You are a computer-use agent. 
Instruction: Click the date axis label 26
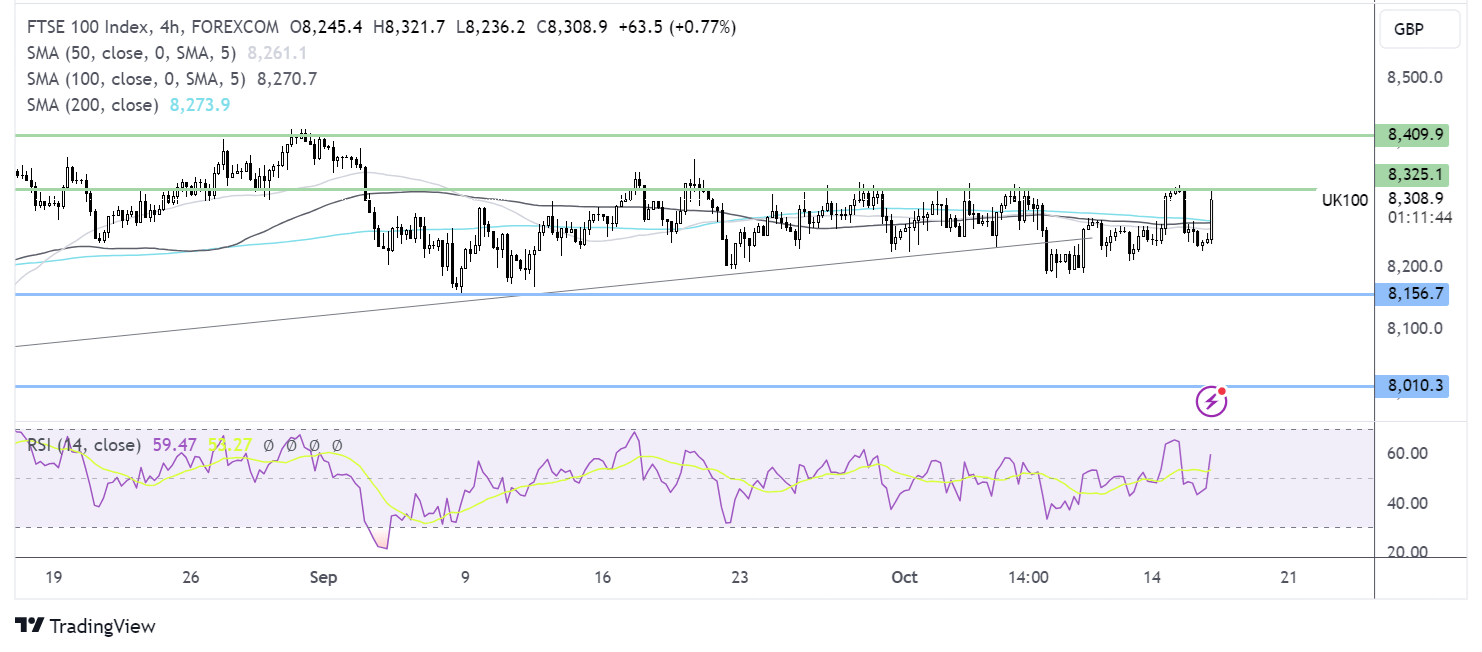pyautogui.click(x=192, y=577)
